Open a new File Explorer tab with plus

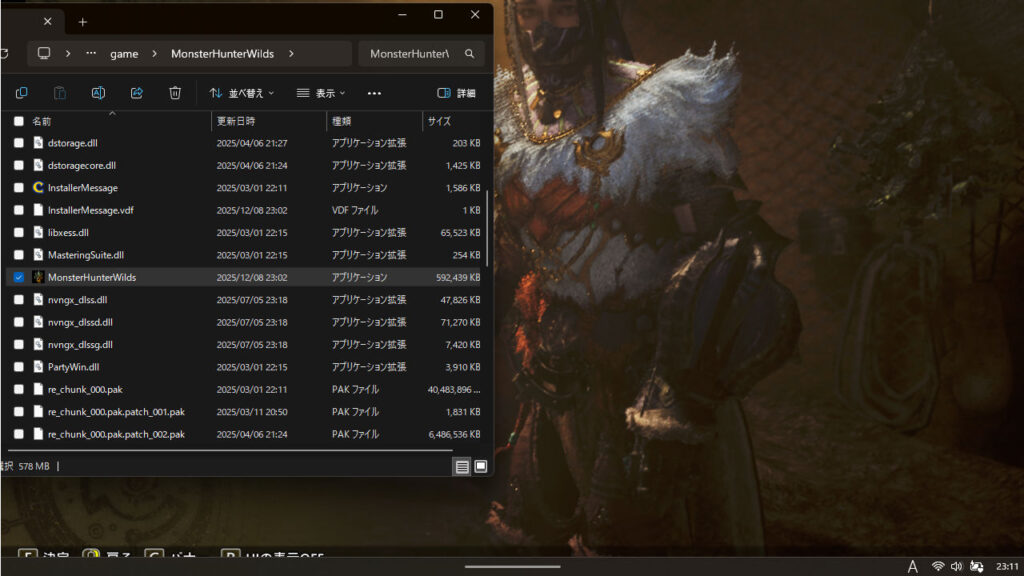point(82,20)
